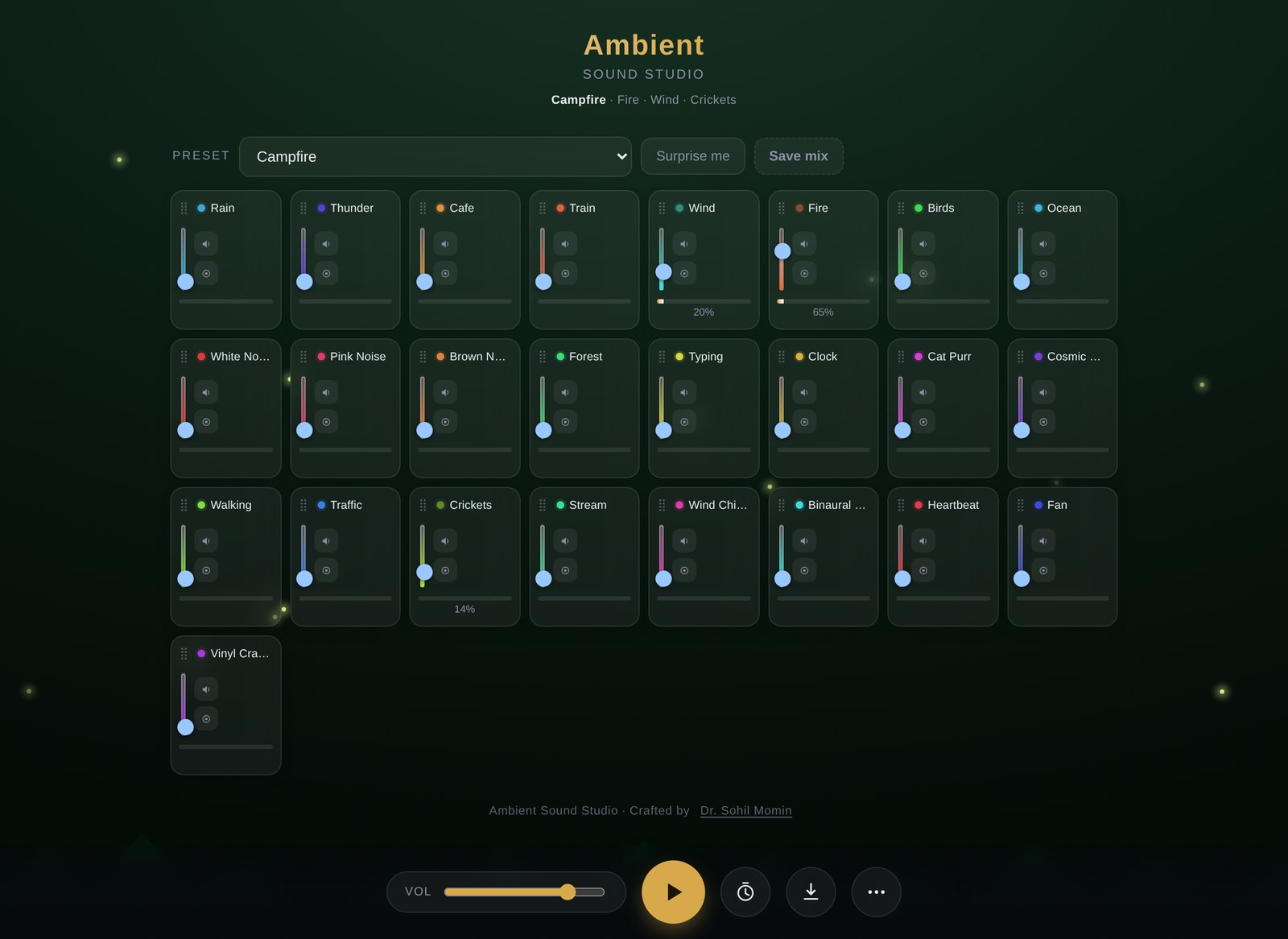Toggle the speaker button on the Wind card
This screenshot has width=1288, height=939.
point(684,244)
